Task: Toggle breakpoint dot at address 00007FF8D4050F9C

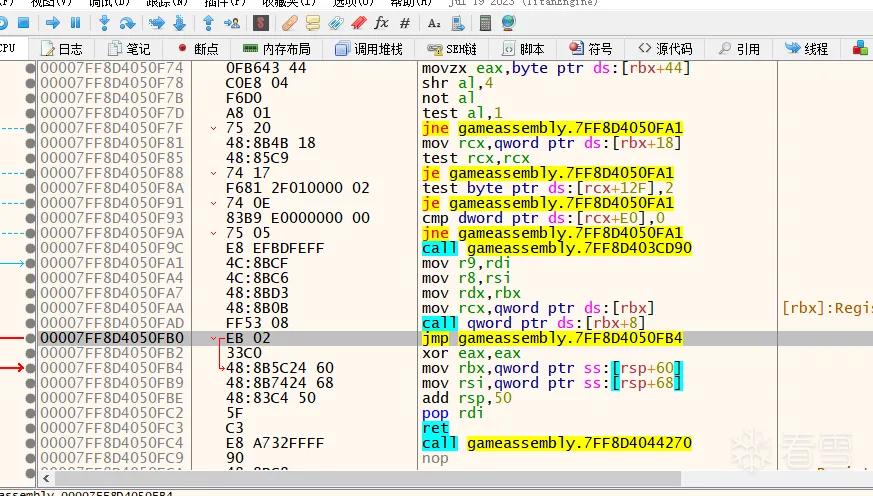Action: coord(30,248)
